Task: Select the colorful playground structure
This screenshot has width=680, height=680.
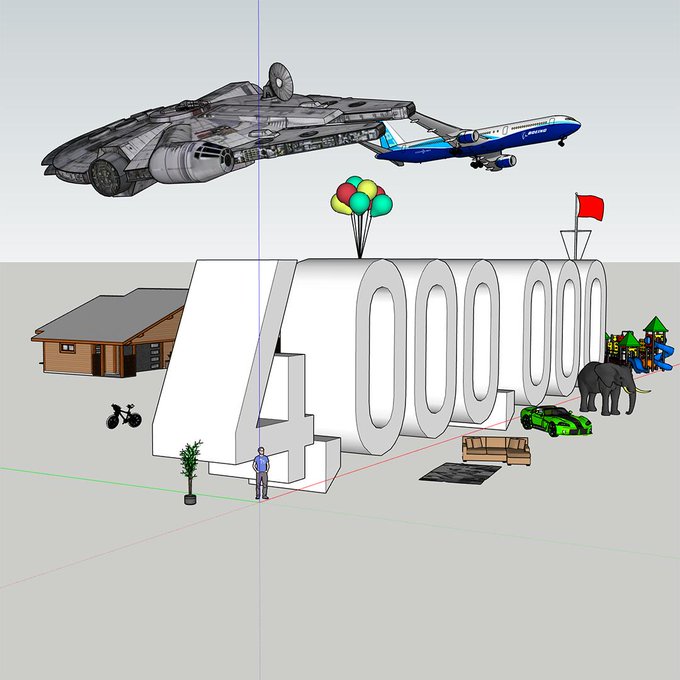Action: [x=640, y=346]
